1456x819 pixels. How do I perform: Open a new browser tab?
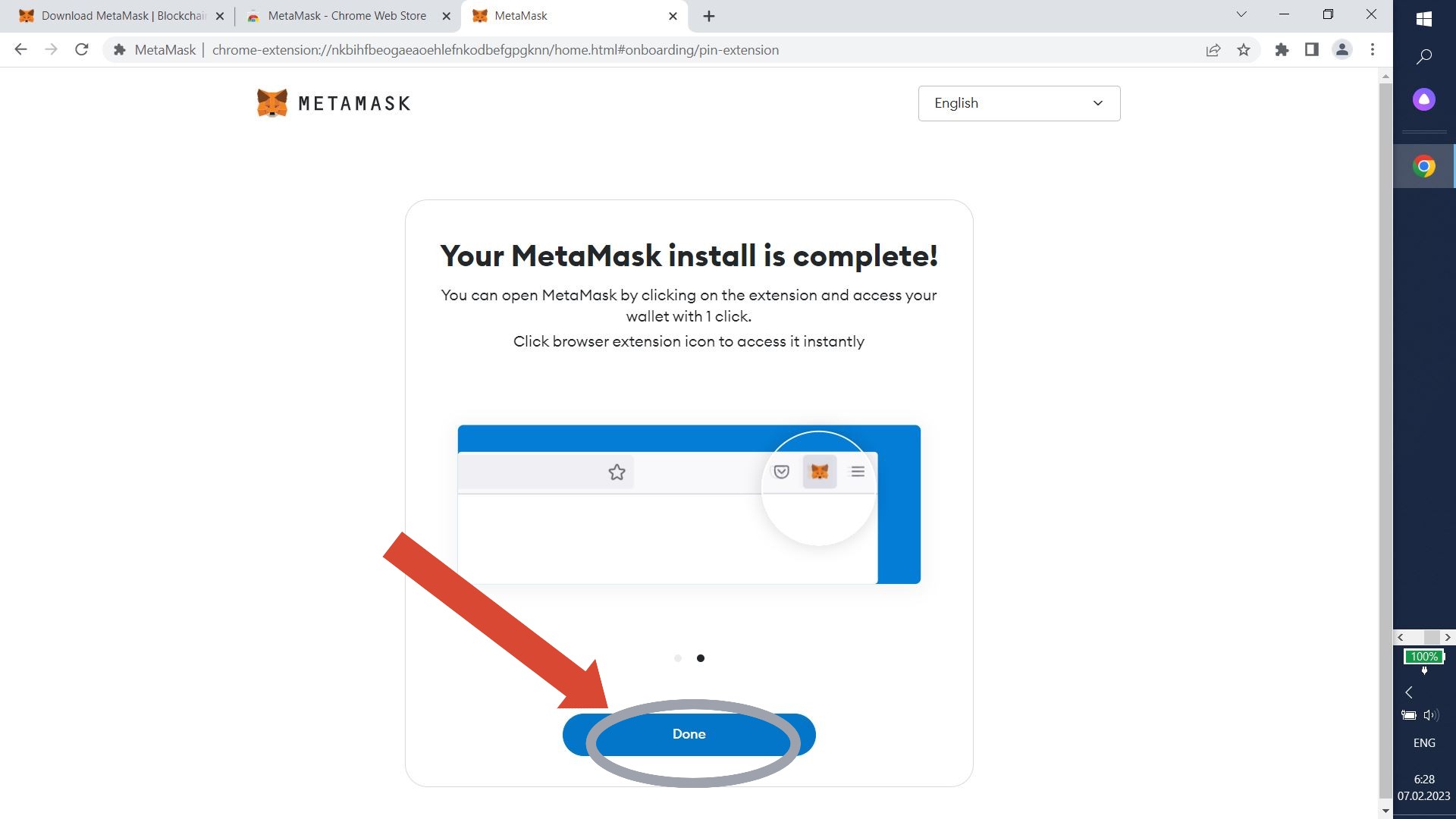(709, 16)
